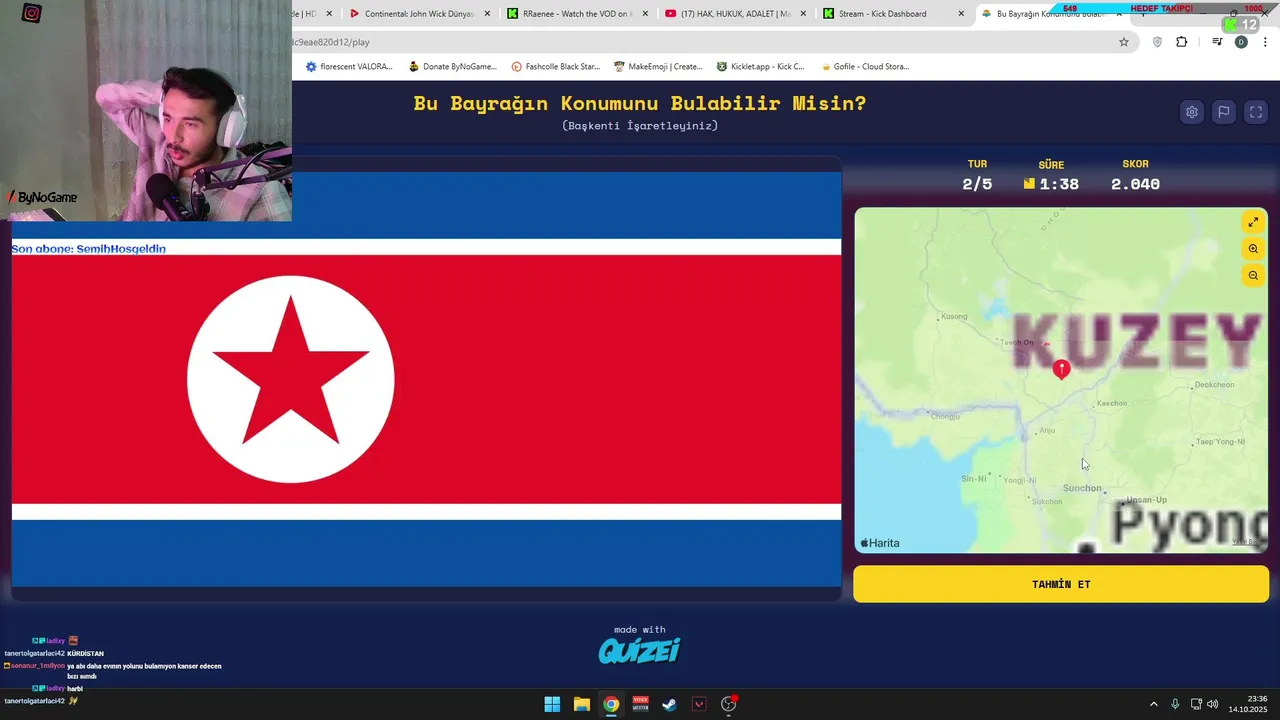Open the Chrome profile avatar

tap(1241, 42)
